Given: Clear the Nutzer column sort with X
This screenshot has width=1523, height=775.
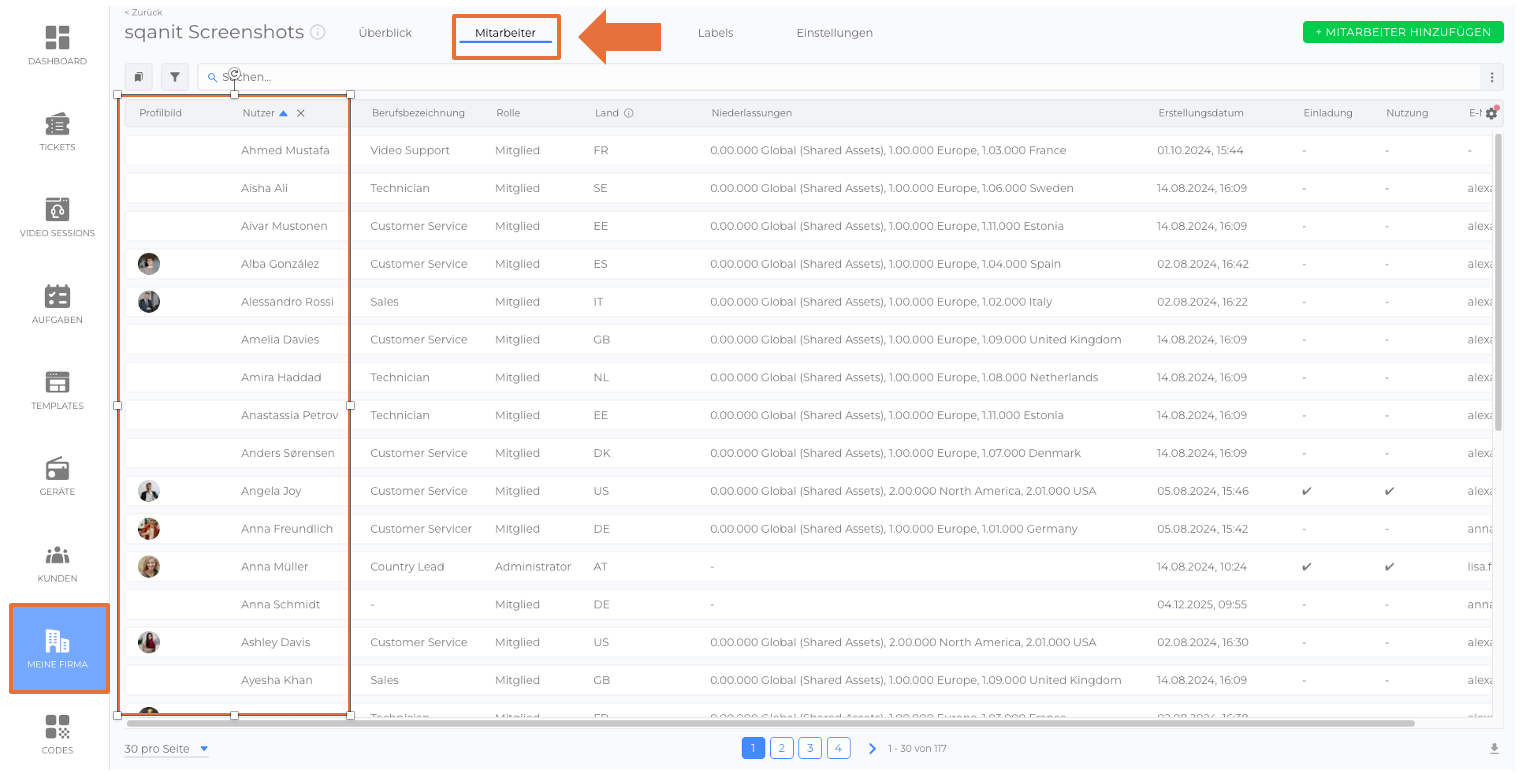Looking at the screenshot, I should [301, 113].
